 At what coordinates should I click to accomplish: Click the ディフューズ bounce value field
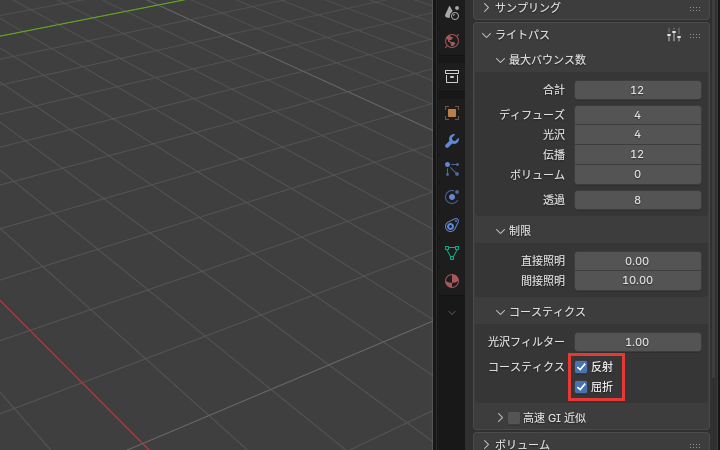(638, 115)
